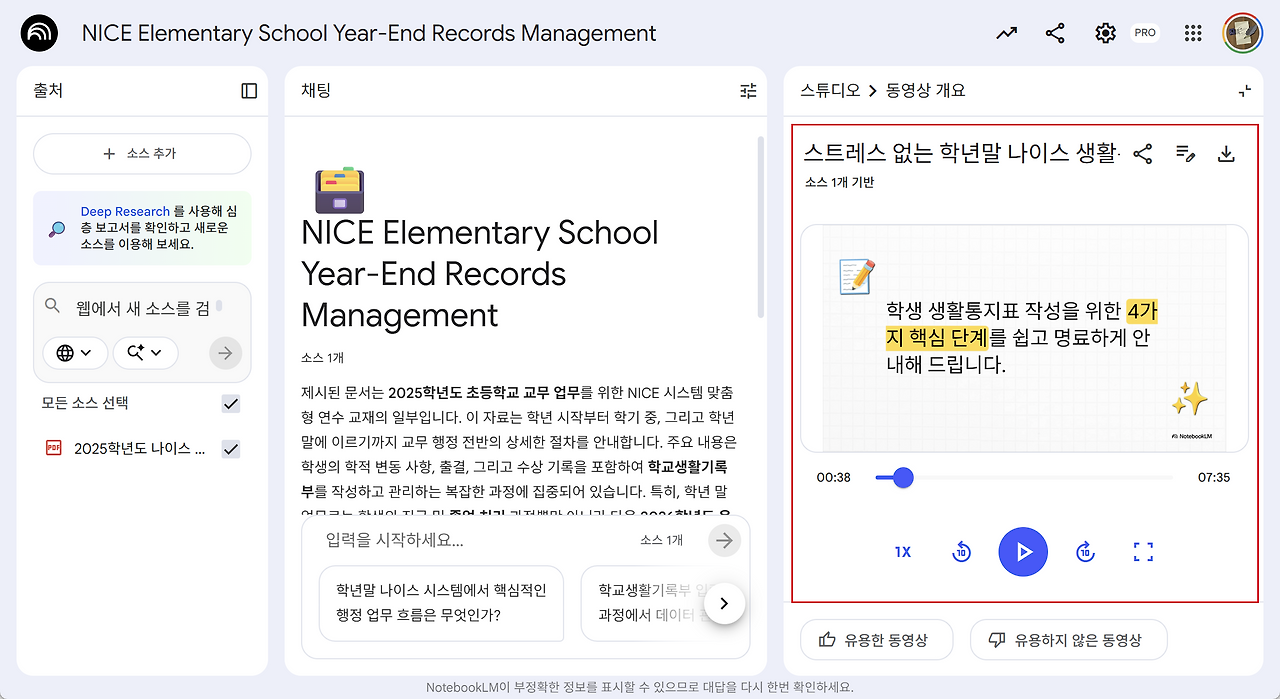Screen dimensions: 1280x699
Task: Rewind 10 seconds
Action: coord(961,552)
